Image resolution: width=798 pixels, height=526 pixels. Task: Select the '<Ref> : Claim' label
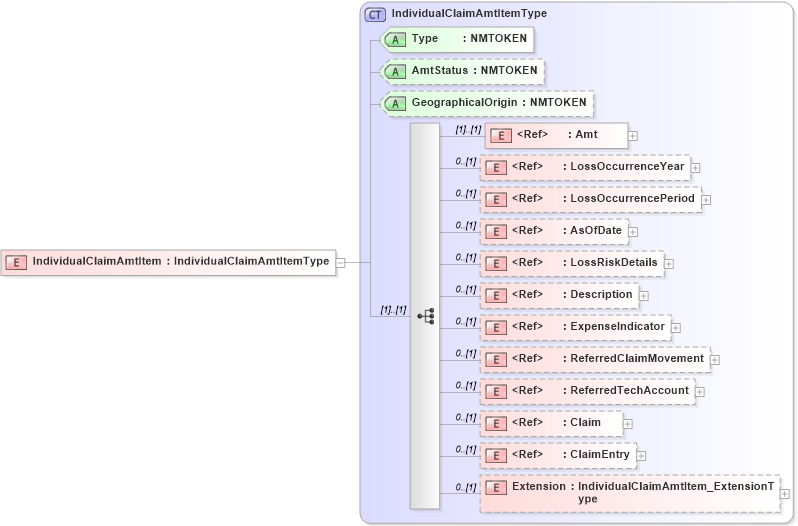(x=556, y=423)
